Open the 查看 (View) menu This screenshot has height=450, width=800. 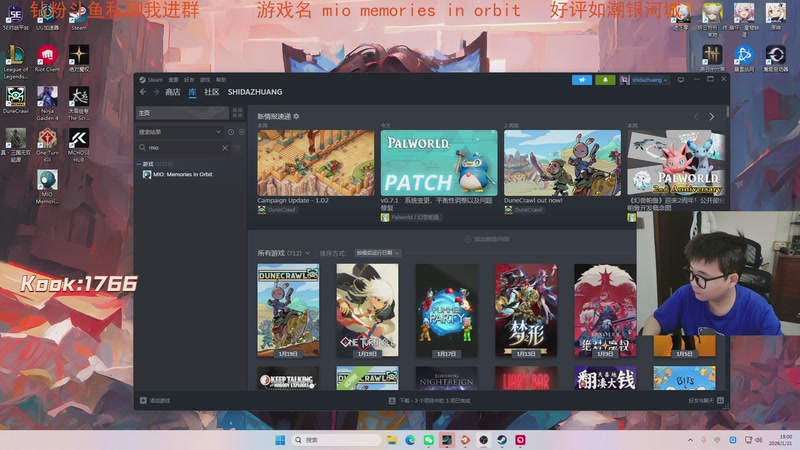(x=173, y=80)
